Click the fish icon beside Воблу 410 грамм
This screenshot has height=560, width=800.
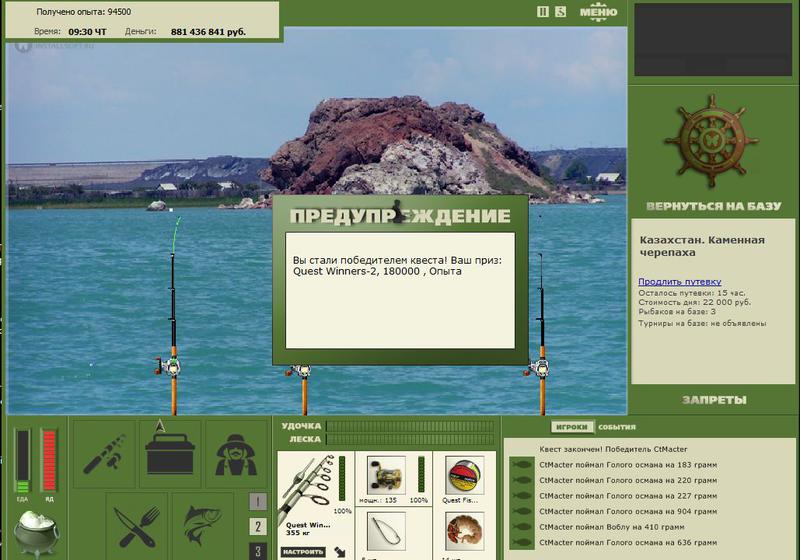[522, 527]
